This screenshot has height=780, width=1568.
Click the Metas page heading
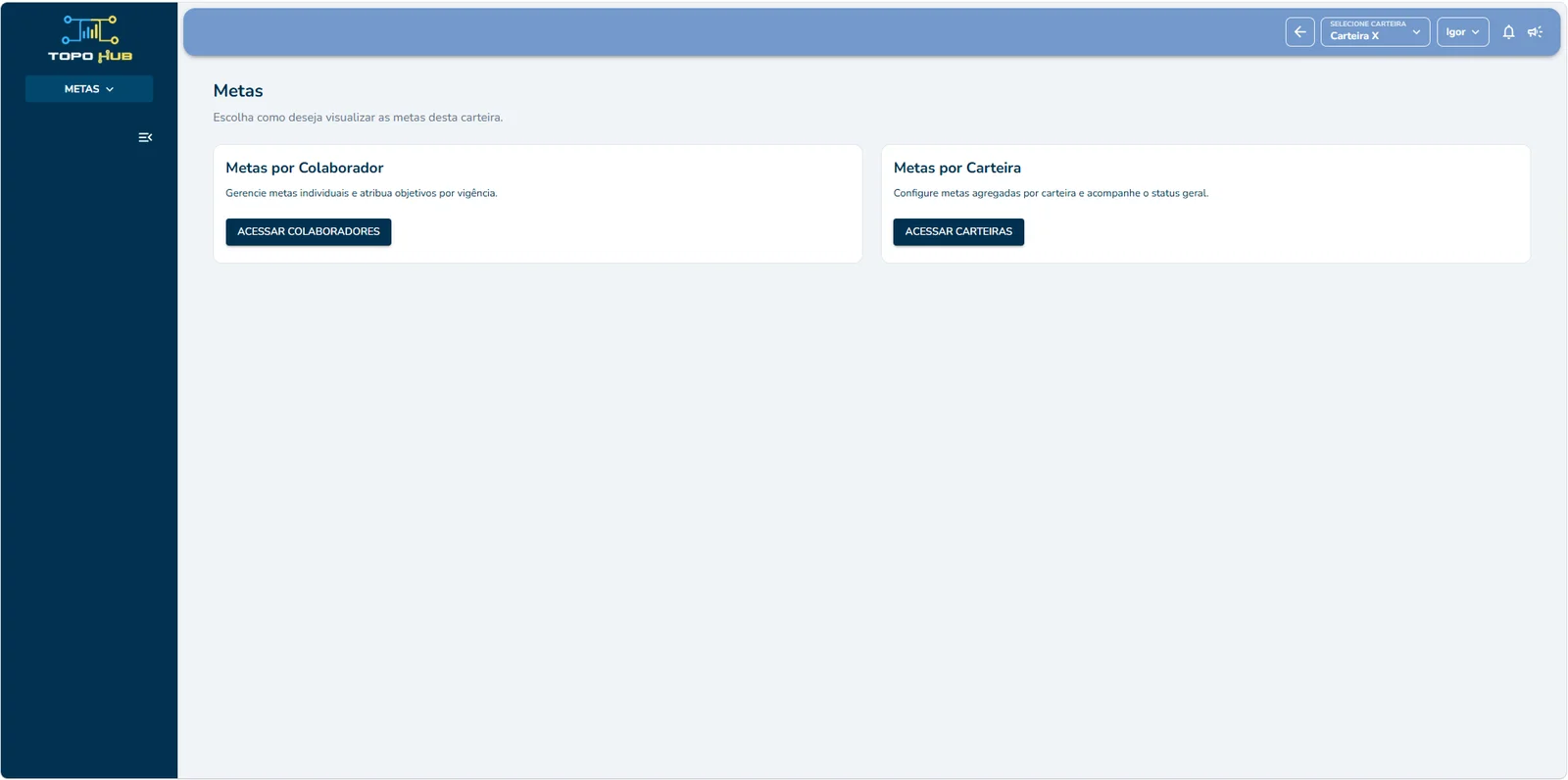tap(238, 90)
